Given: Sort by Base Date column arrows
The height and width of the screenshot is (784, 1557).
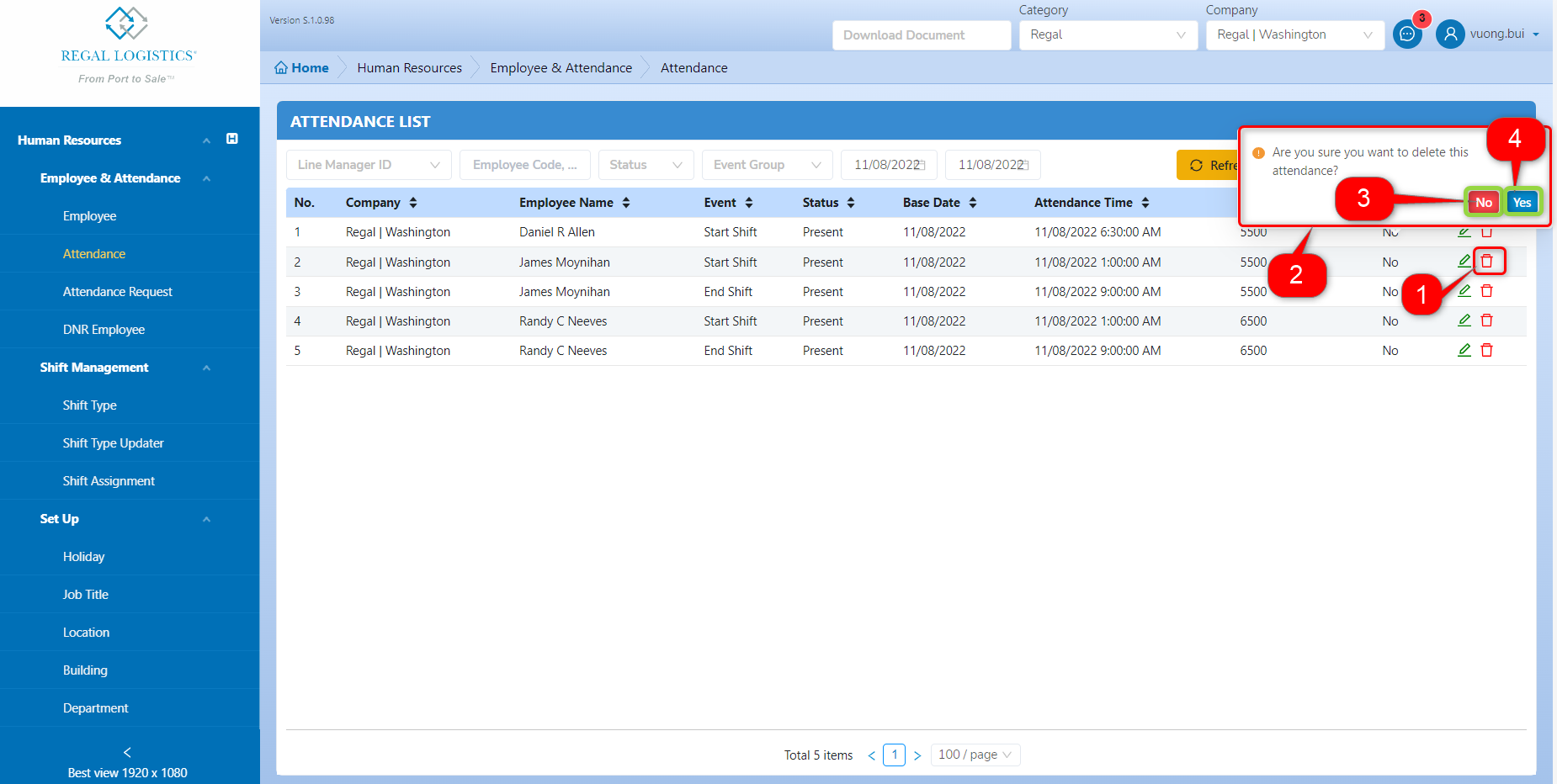Looking at the screenshot, I should click(973, 203).
